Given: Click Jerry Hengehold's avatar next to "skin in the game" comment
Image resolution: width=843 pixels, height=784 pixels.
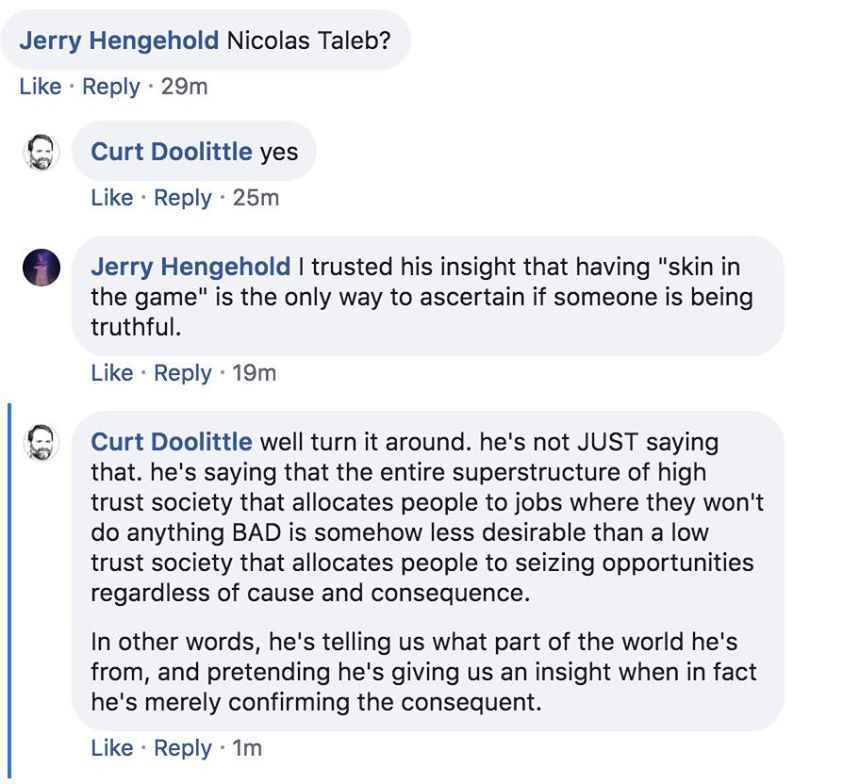Looking at the screenshot, I should point(41,267).
